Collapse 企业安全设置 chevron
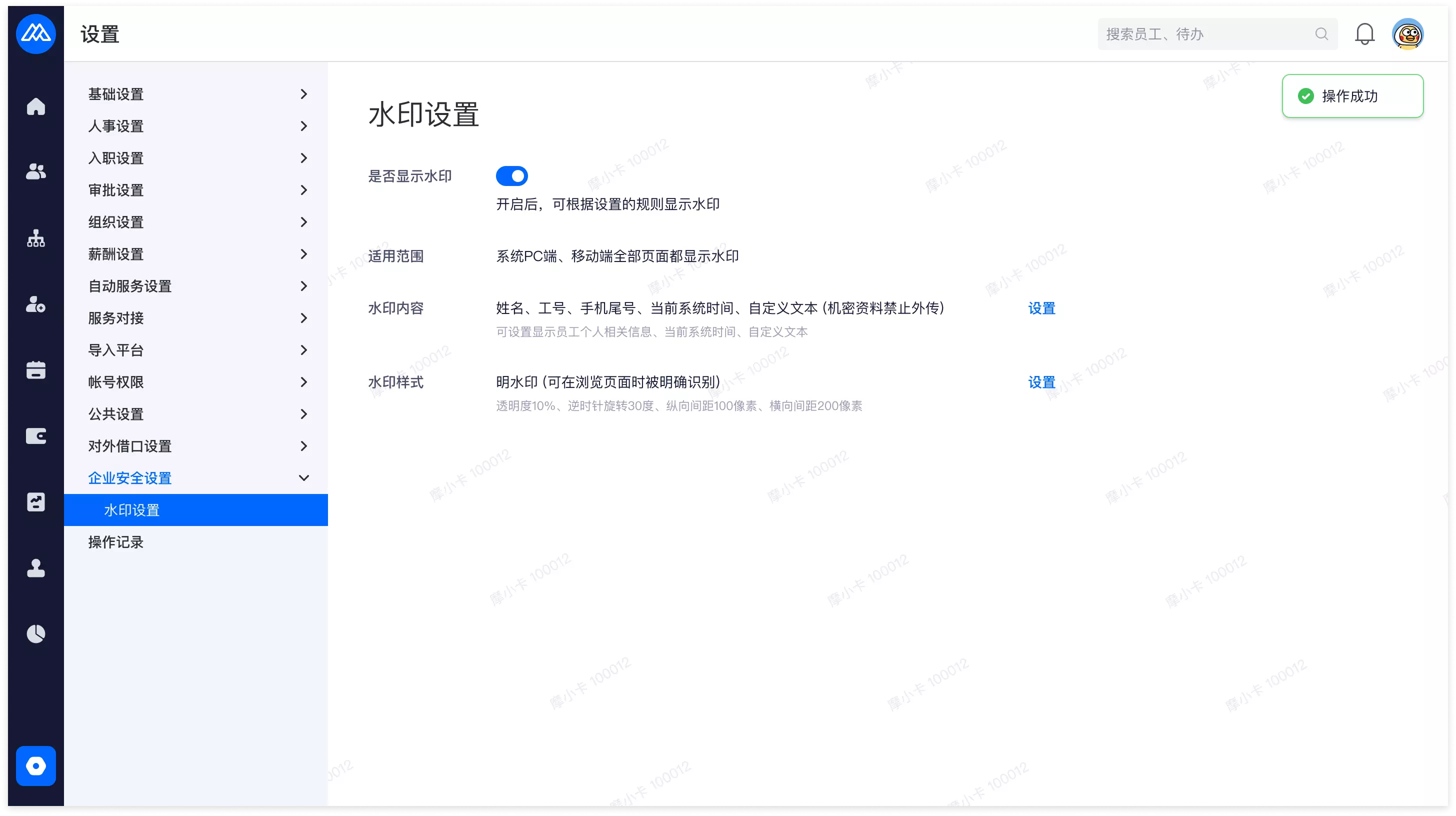This screenshot has height=816, width=1456. click(303, 478)
